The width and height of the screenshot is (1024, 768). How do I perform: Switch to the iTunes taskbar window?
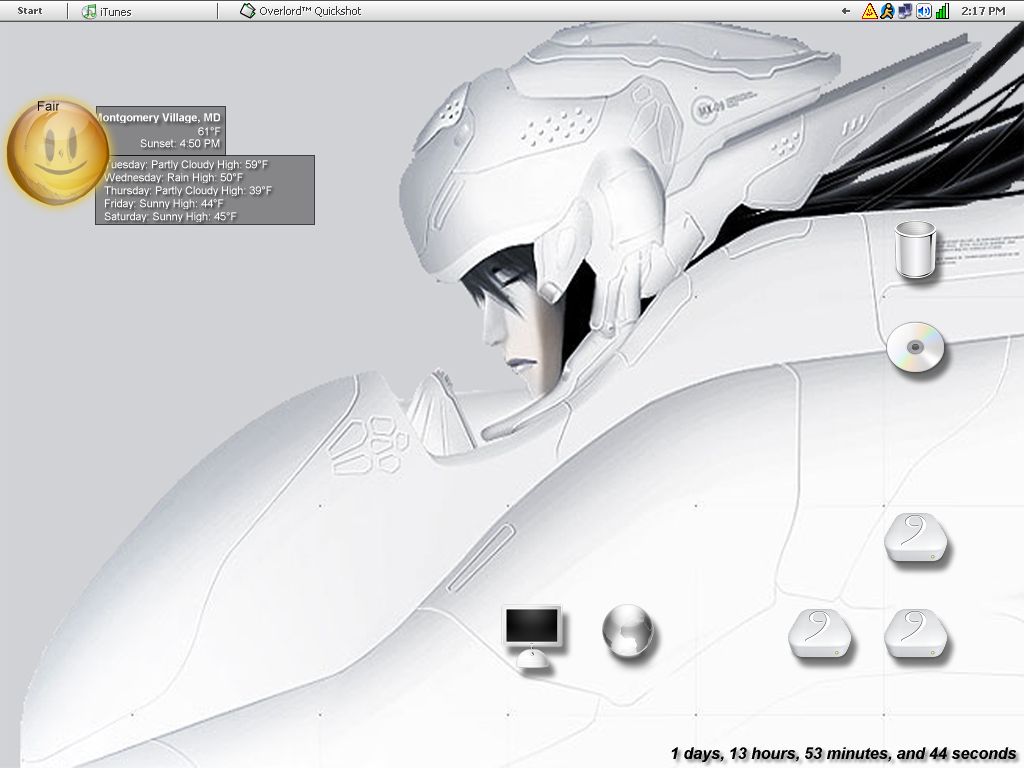click(x=107, y=11)
